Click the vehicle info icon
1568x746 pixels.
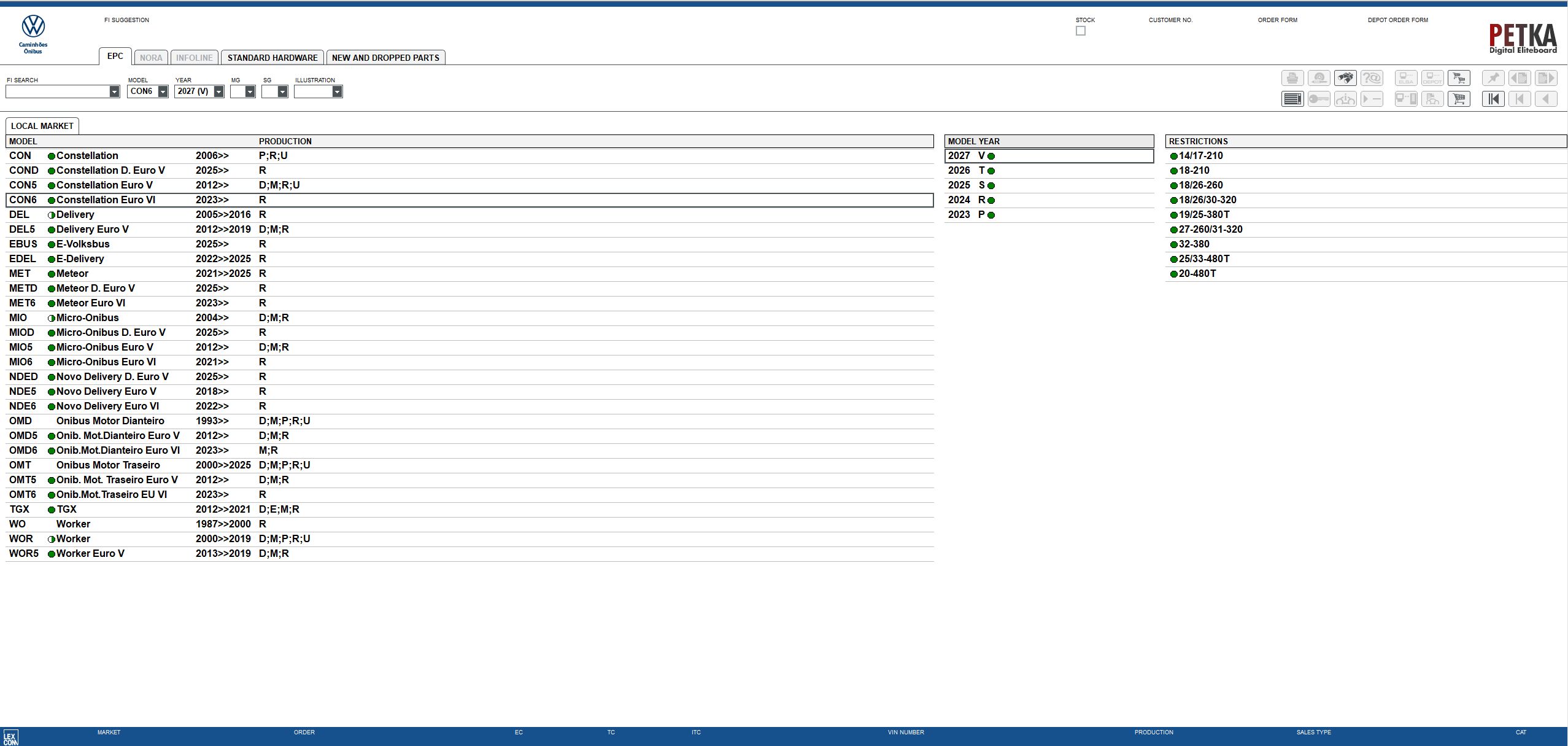point(1345,99)
